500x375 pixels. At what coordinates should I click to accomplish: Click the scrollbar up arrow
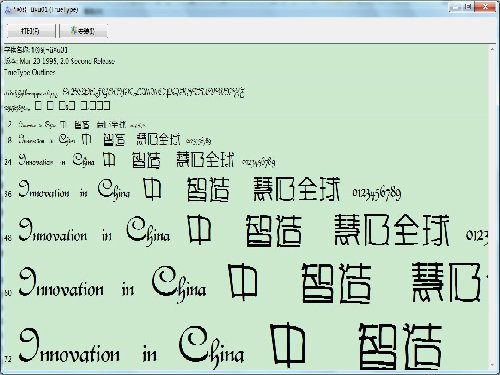click(x=492, y=49)
